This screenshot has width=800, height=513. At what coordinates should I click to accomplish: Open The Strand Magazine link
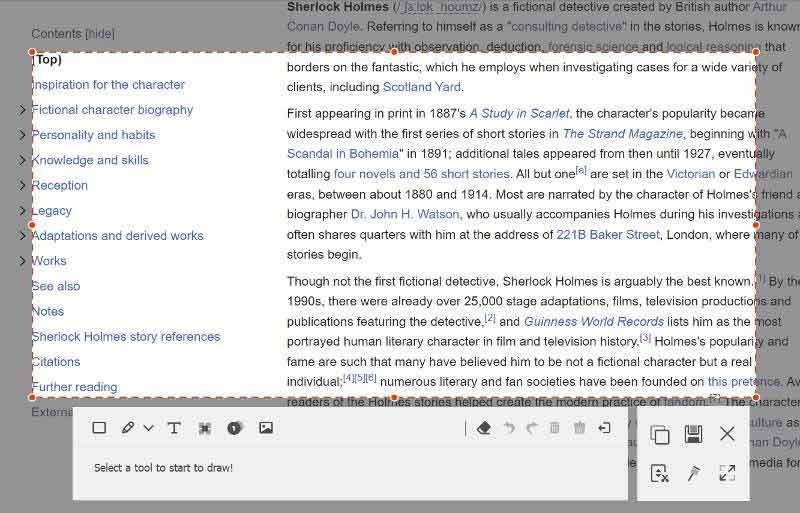point(622,134)
